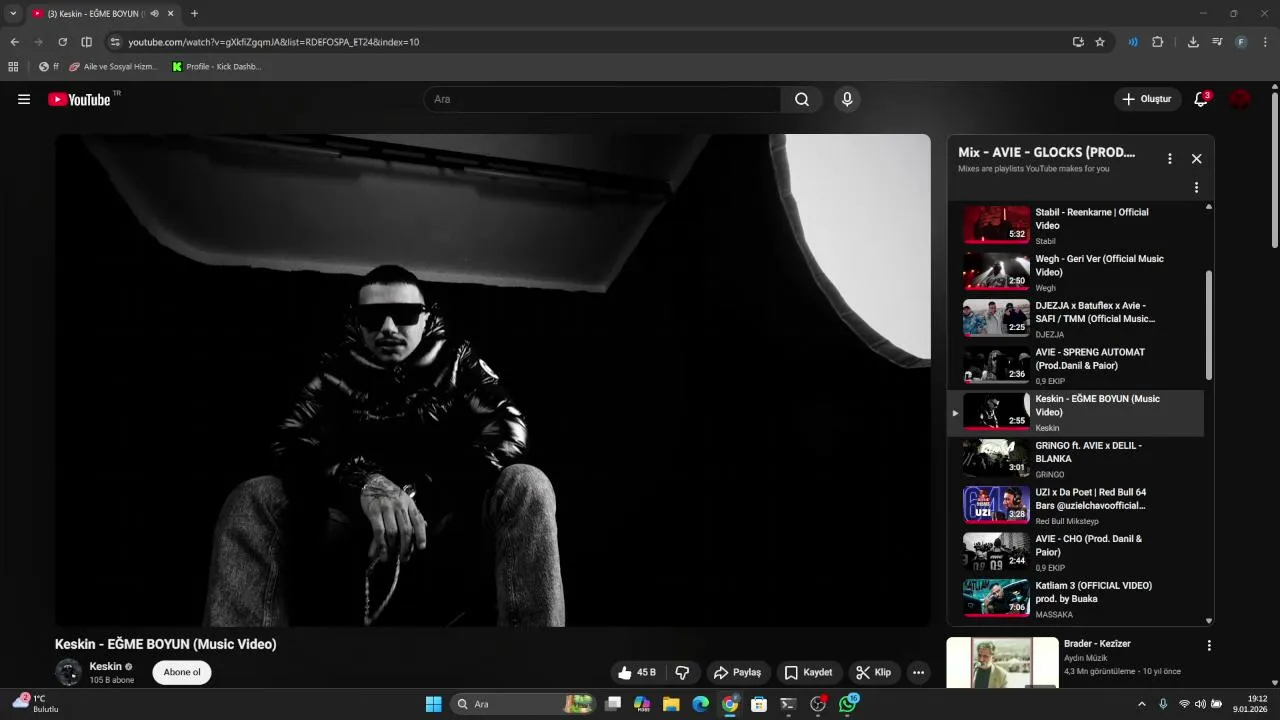Open Chrome profile avatar

pos(1241,42)
